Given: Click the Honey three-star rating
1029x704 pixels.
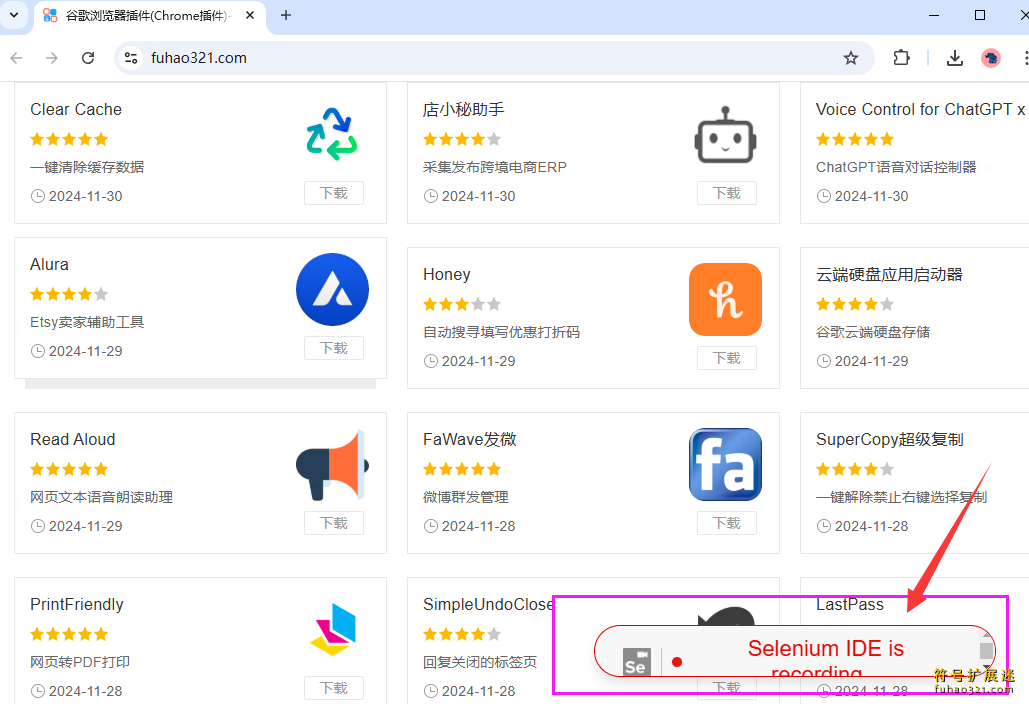Looking at the screenshot, I should [x=462, y=304].
